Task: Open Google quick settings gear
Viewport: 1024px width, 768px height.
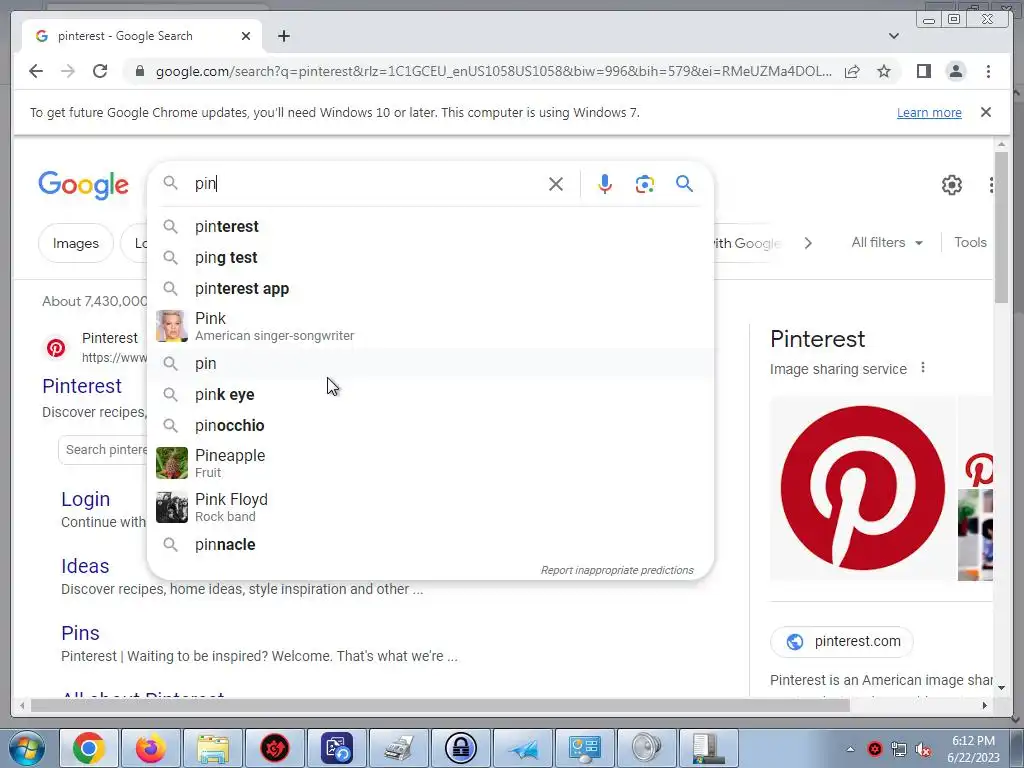Action: (952, 185)
